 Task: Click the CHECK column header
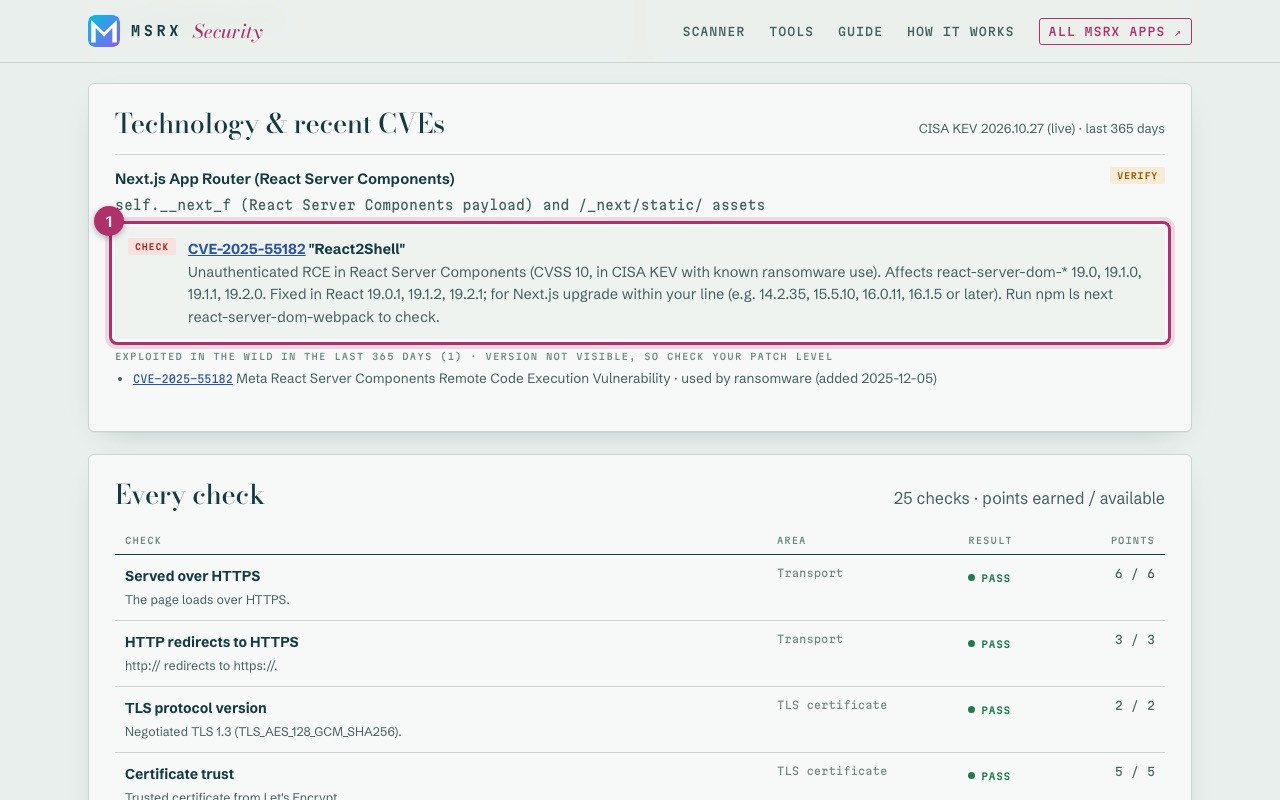pos(143,541)
